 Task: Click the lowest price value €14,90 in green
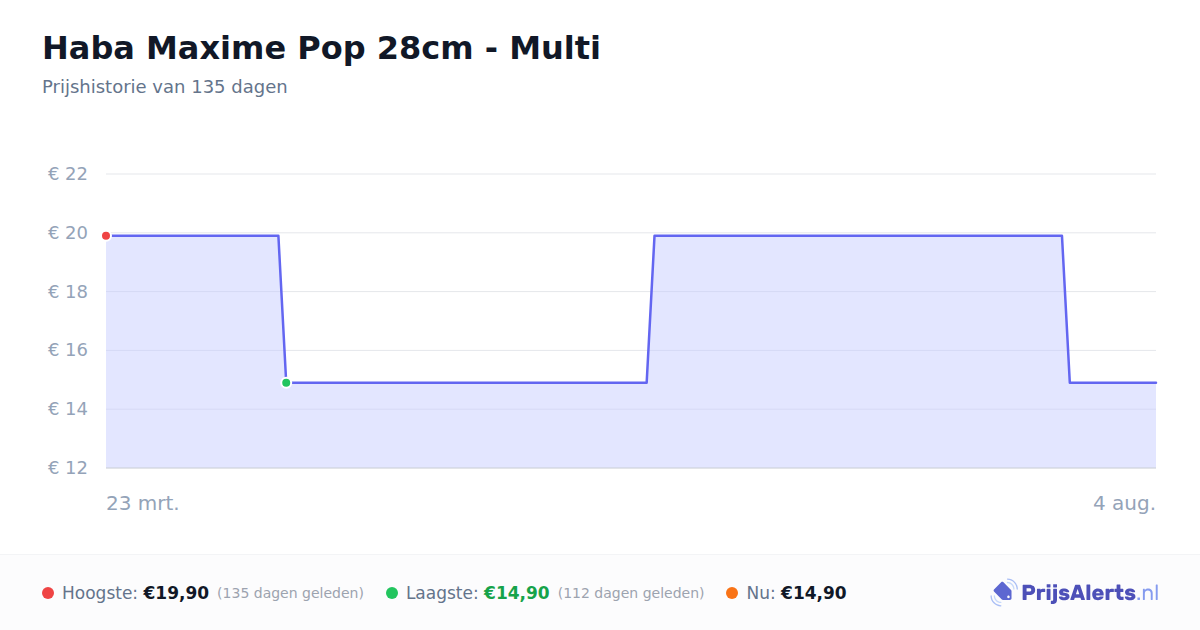click(517, 593)
